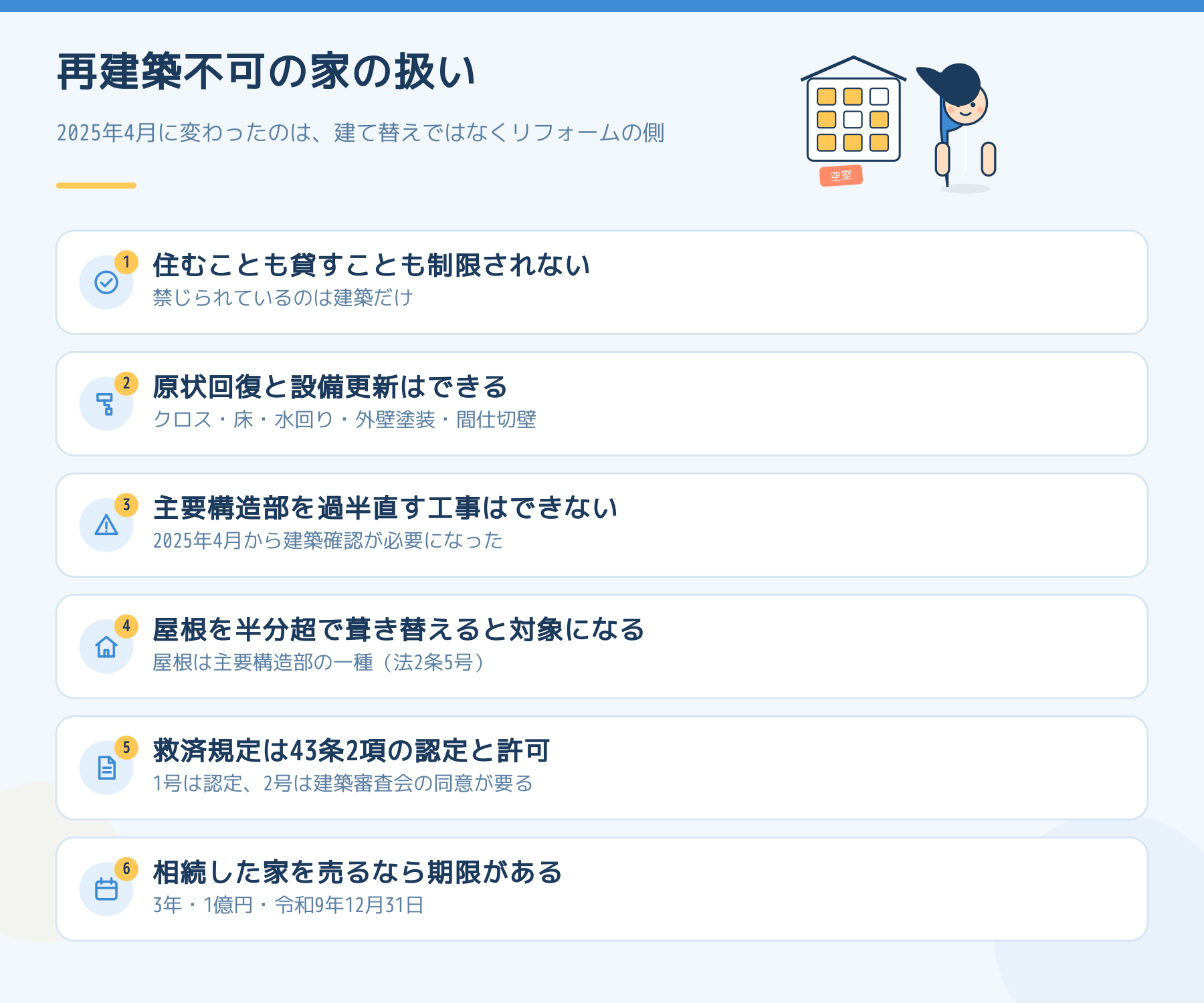Screen dimensions: 1204x1003
Task: Select heading 原状回復と設備更新はできる
Action: (x=330, y=386)
